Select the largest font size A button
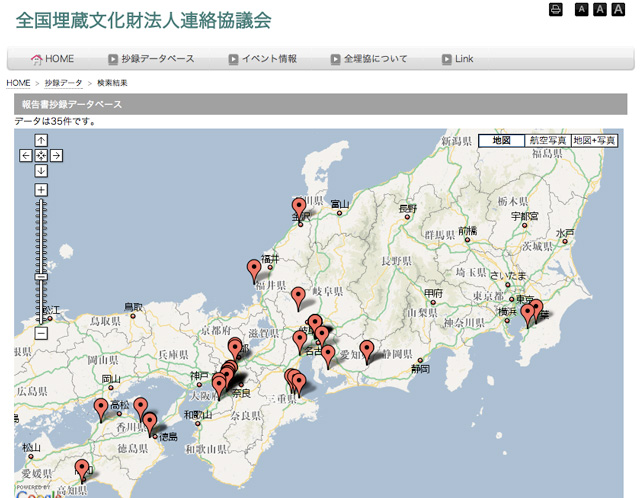 click(x=618, y=9)
